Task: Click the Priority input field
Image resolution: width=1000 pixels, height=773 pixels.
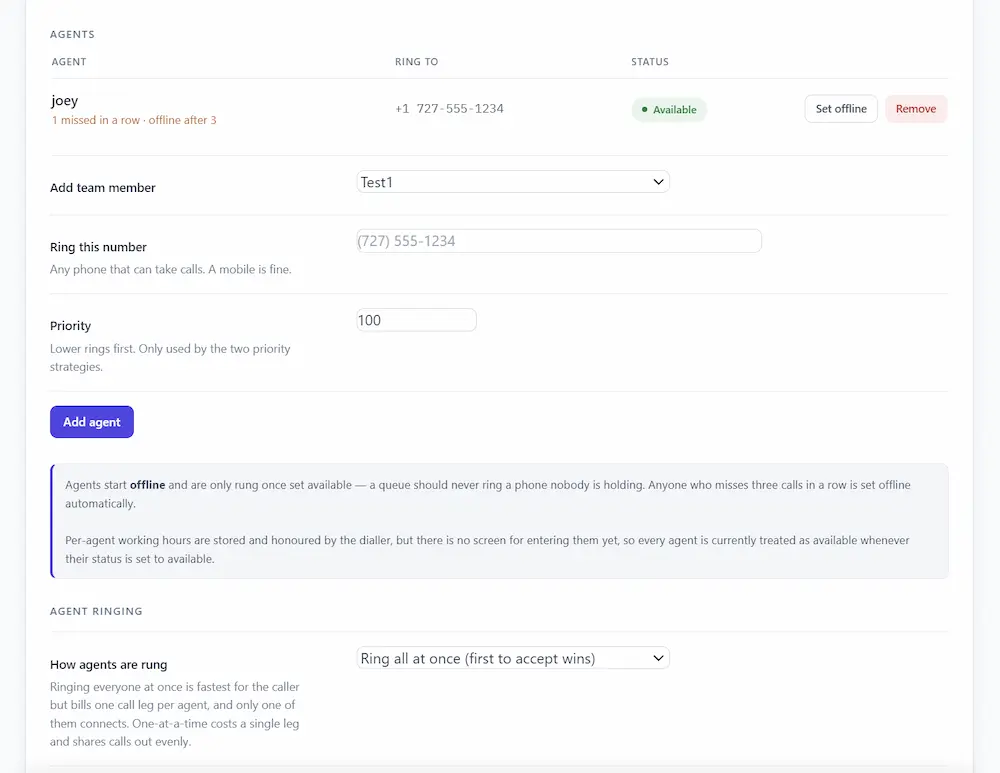Action: click(416, 320)
